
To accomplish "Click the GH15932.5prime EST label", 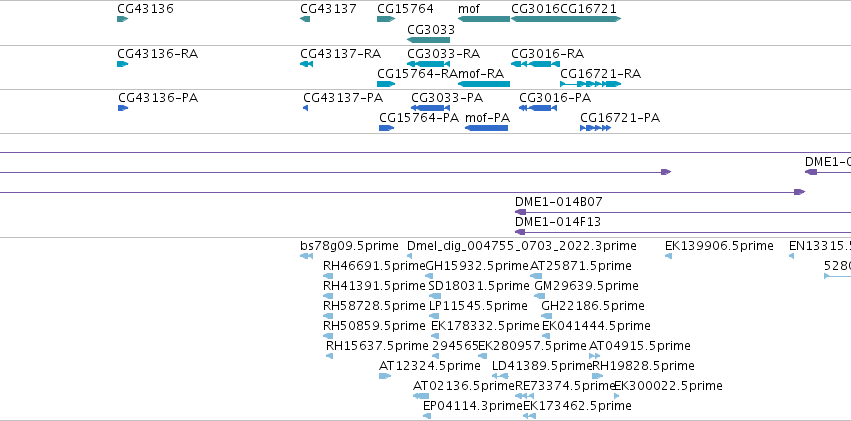I will click(x=477, y=266).
